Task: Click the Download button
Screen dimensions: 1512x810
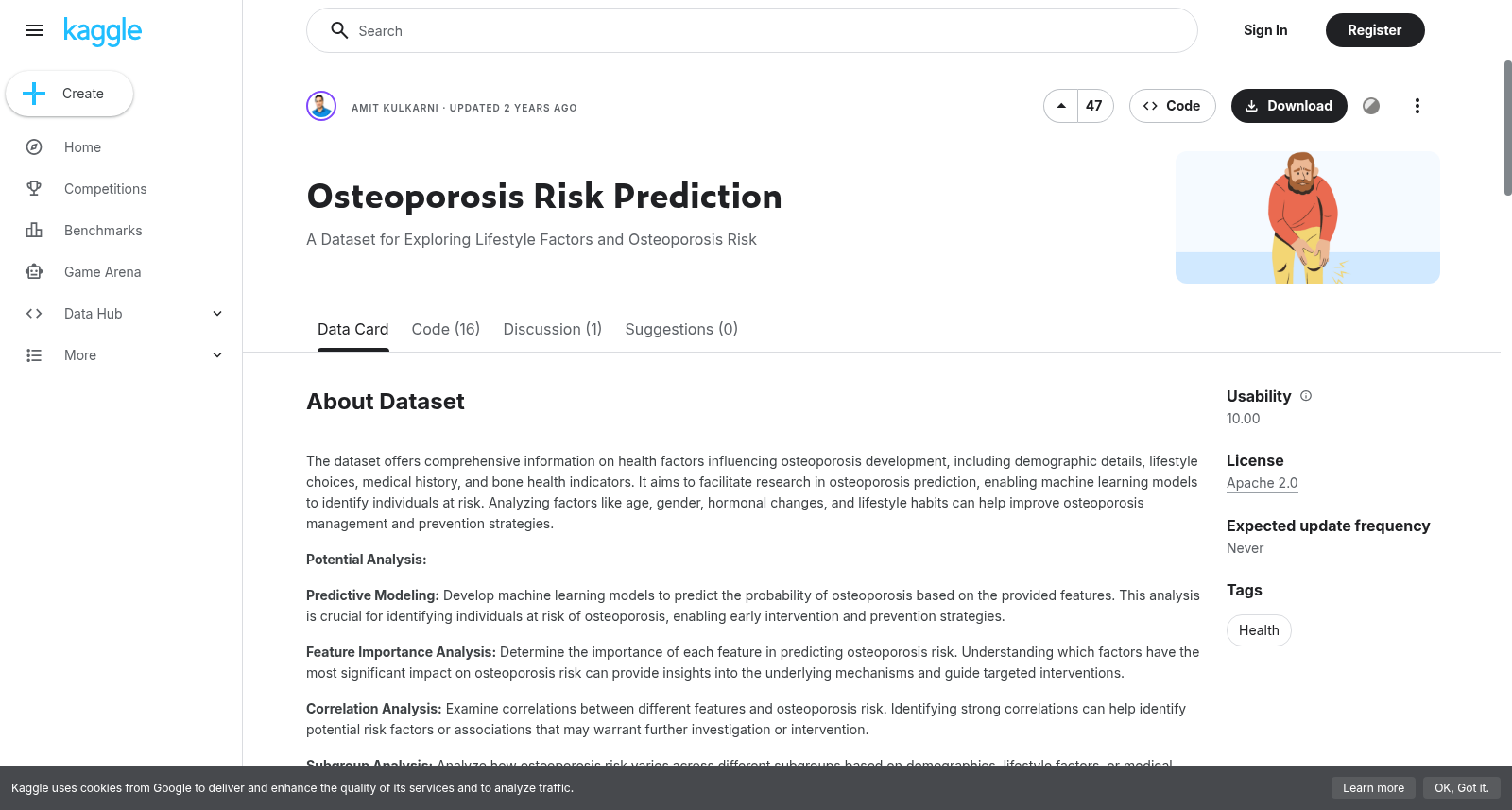Action: coord(1289,106)
